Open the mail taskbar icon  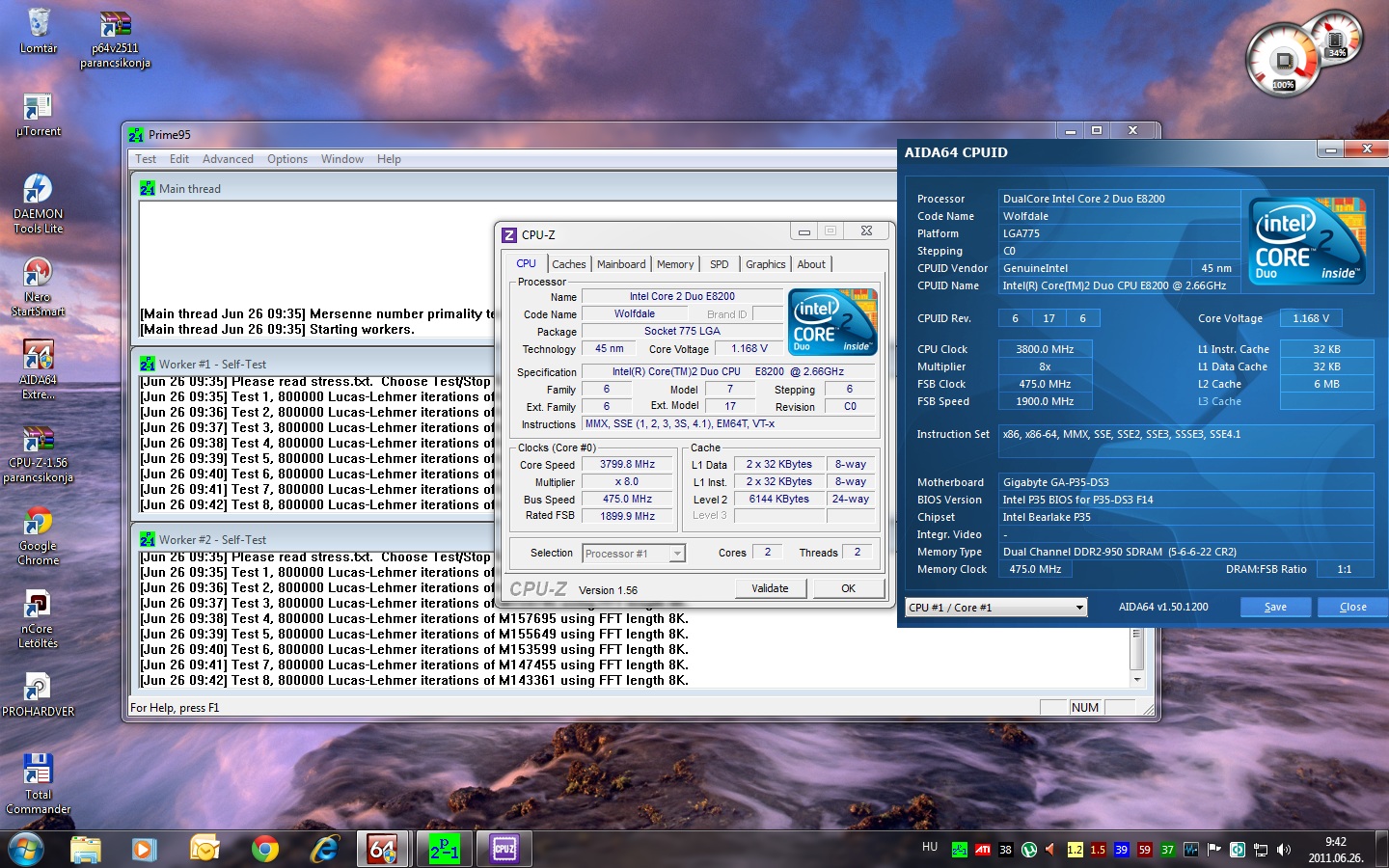click(x=204, y=849)
